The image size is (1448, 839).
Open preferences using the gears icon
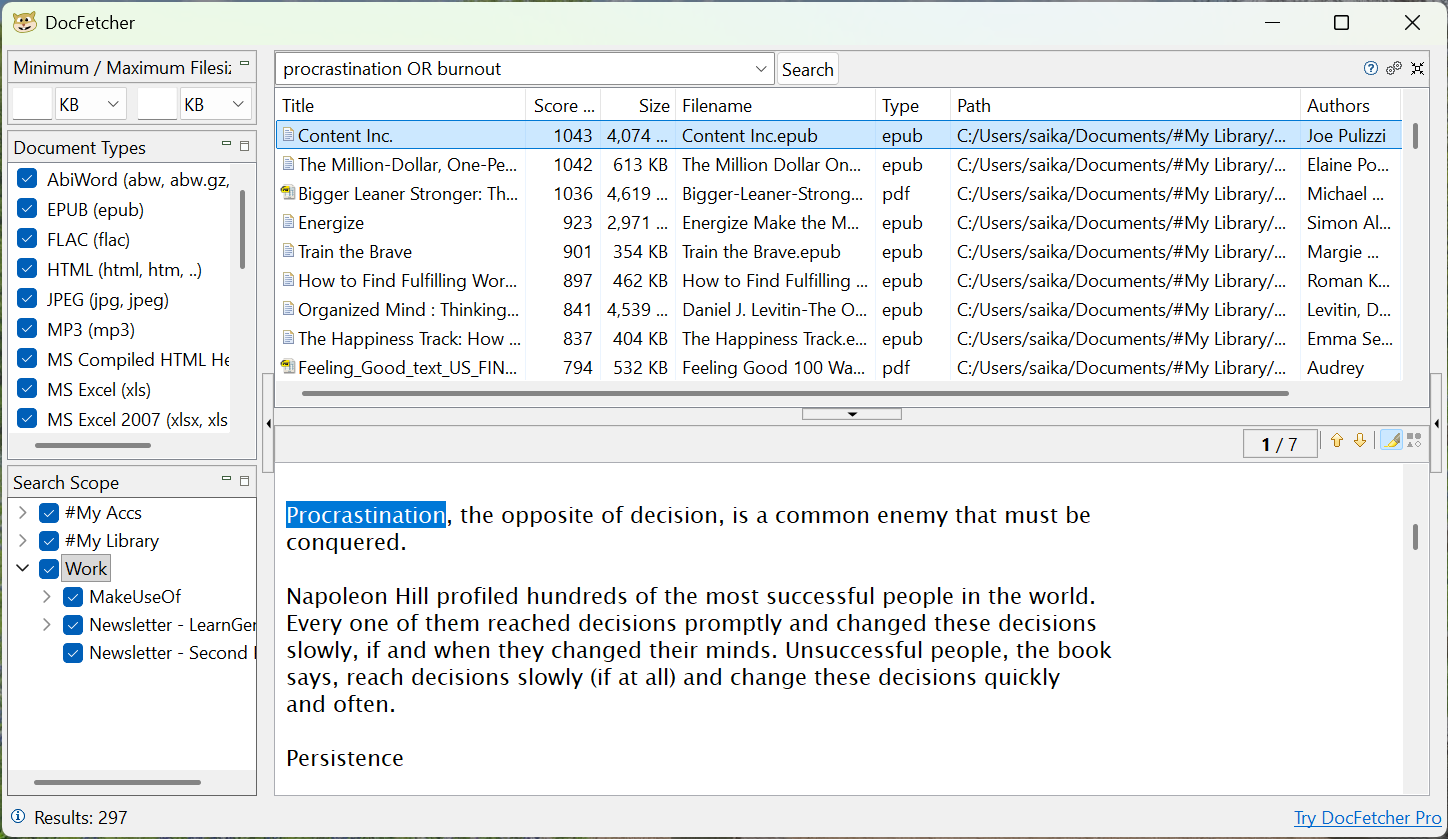[x=1394, y=68]
